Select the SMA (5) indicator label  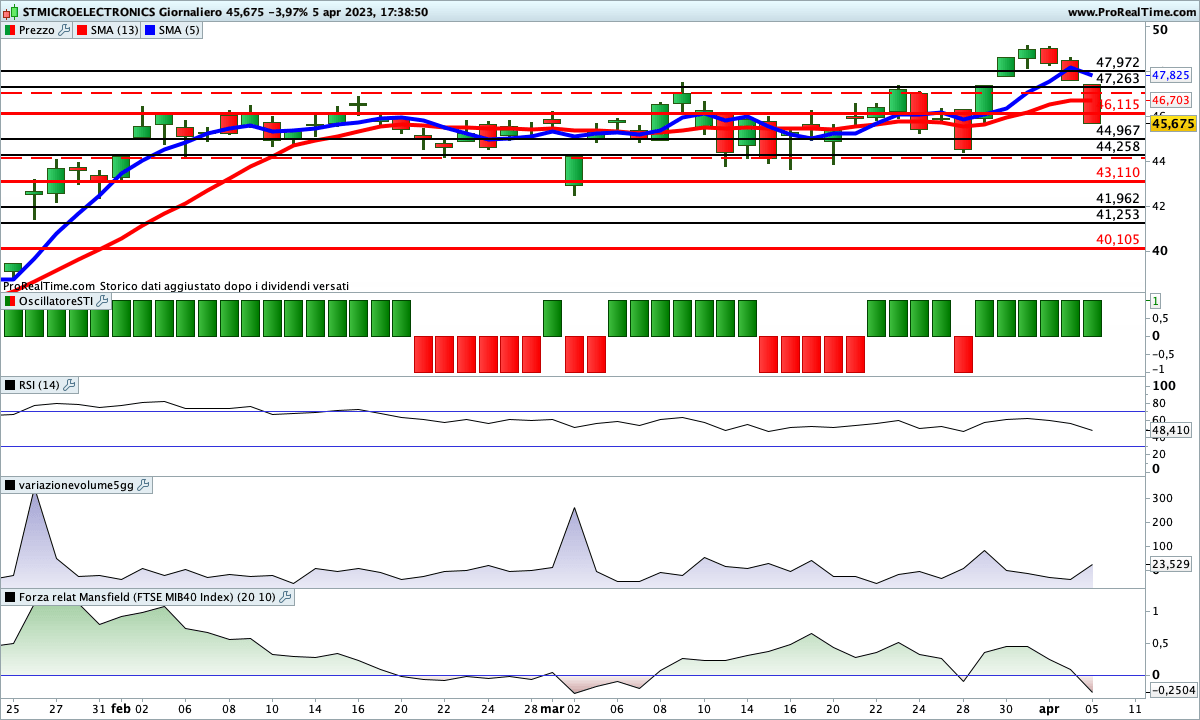pyautogui.click(x=180, y=30)
